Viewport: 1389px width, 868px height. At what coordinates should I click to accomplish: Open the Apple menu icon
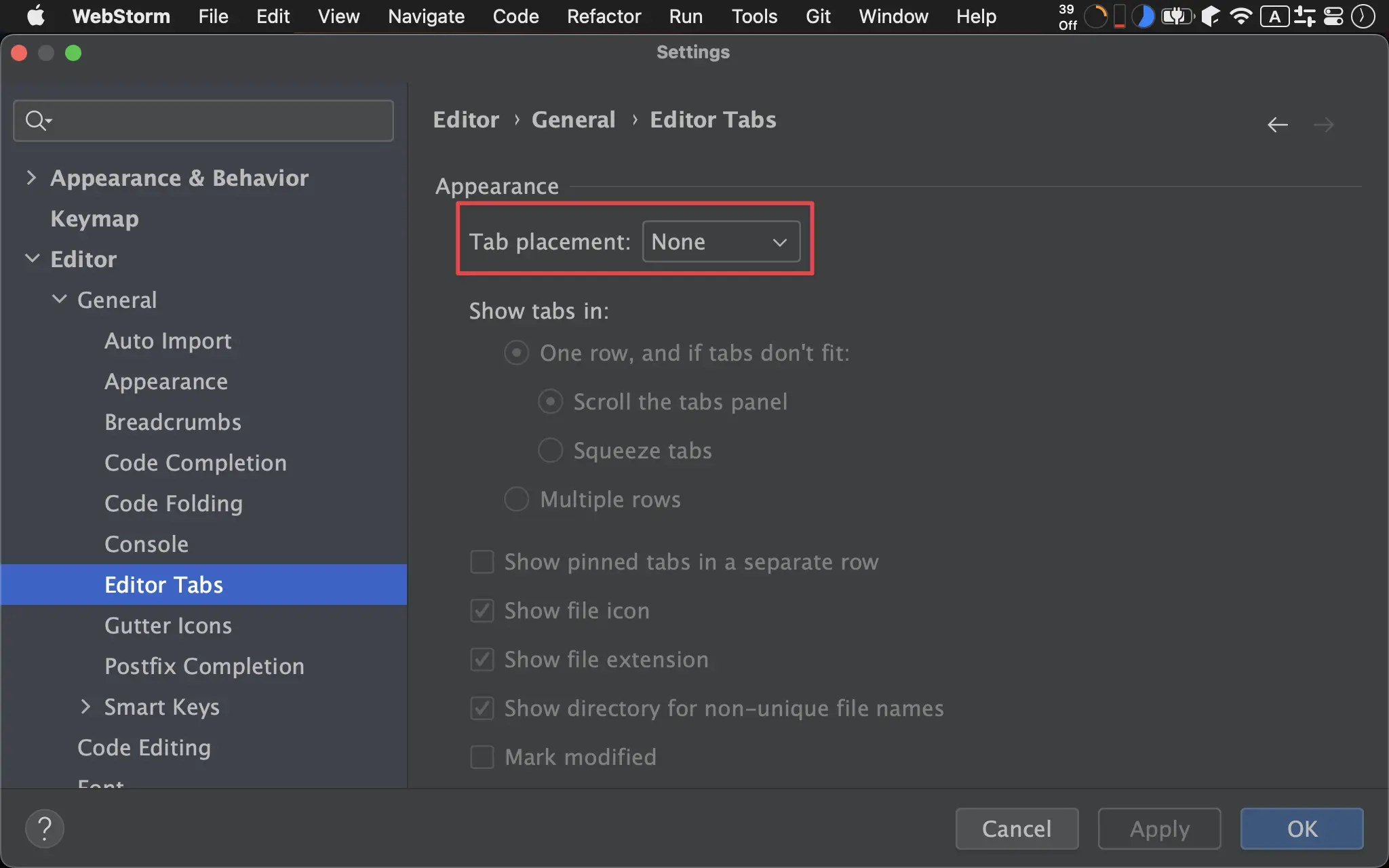[35, 16]
